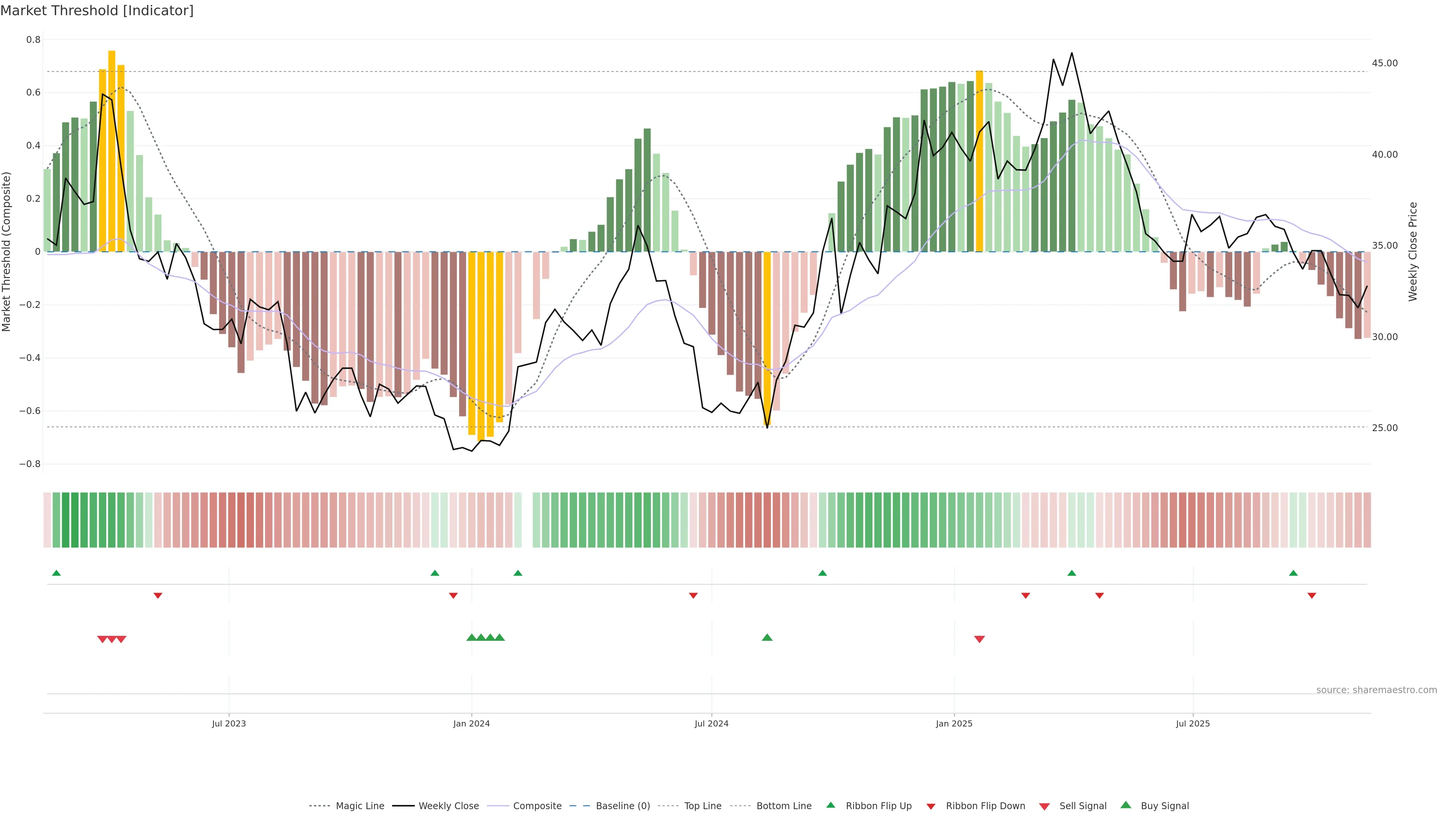This screenshot has width=1456, height=819.
Task: Click the Sell Signal legend triangle icon
Action: tap(1044, 806)
